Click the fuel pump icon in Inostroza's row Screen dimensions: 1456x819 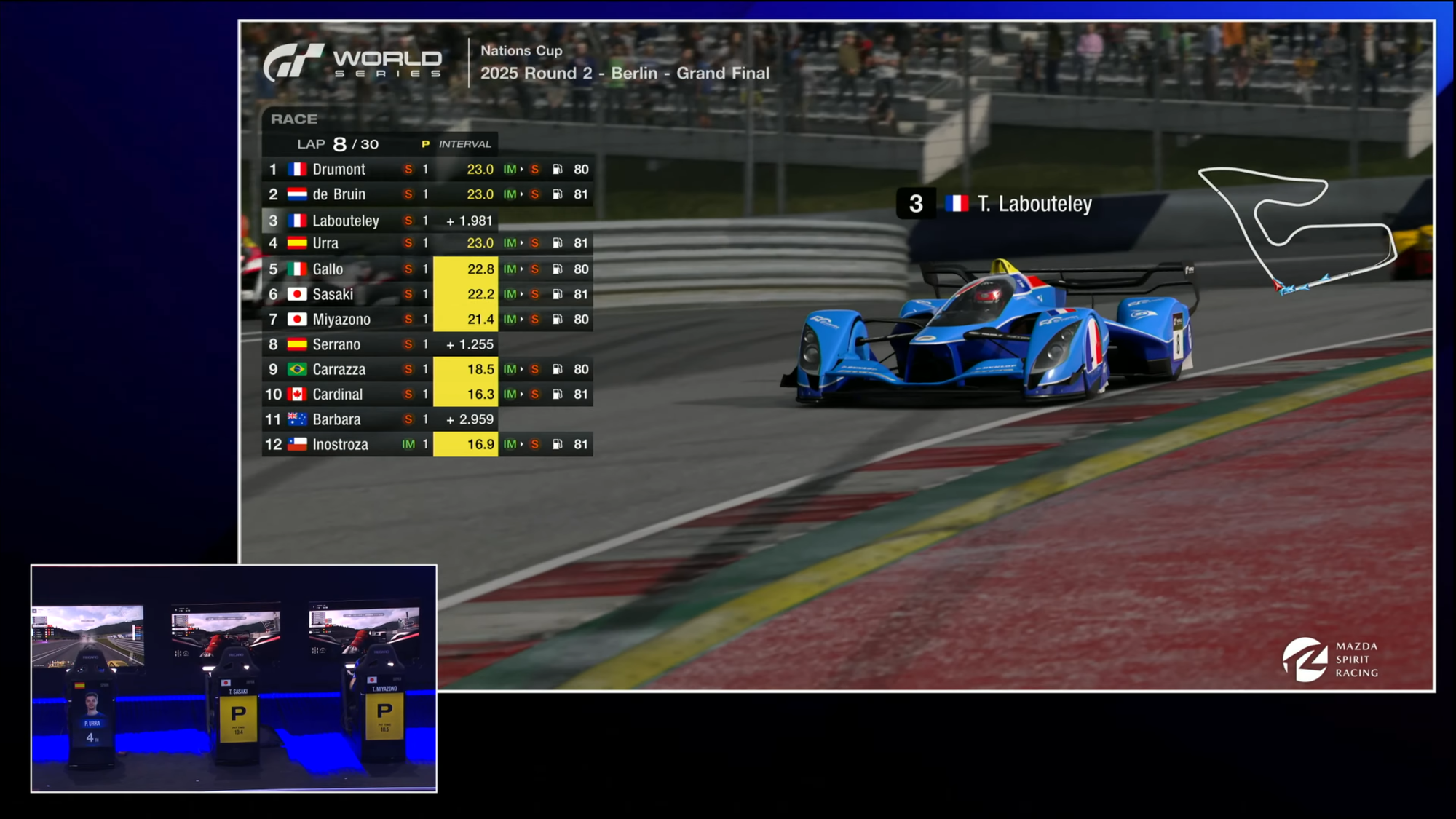coord(558,444)
